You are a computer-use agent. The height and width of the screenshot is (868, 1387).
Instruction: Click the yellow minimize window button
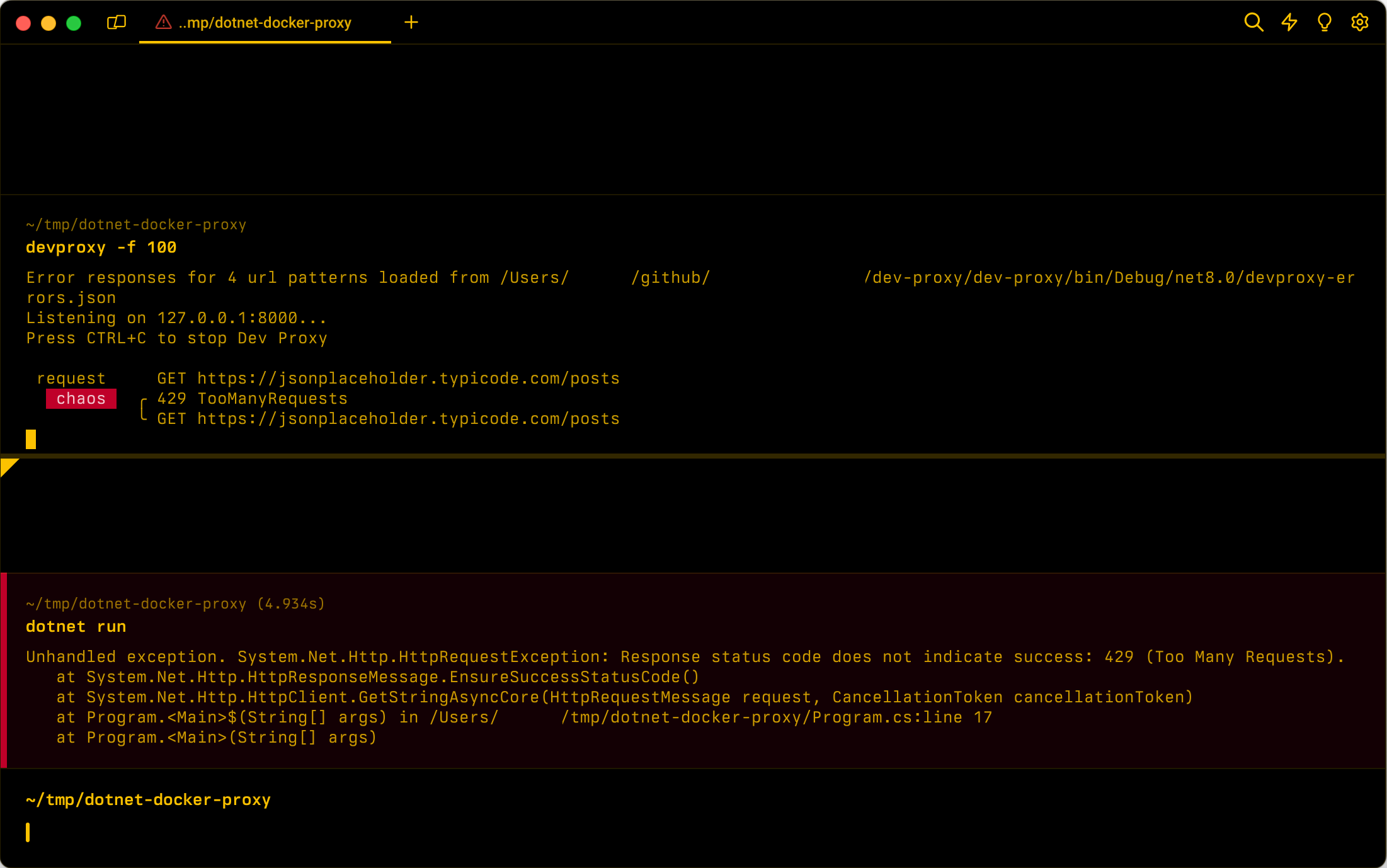pyautogui.click(x=49, y=23)
